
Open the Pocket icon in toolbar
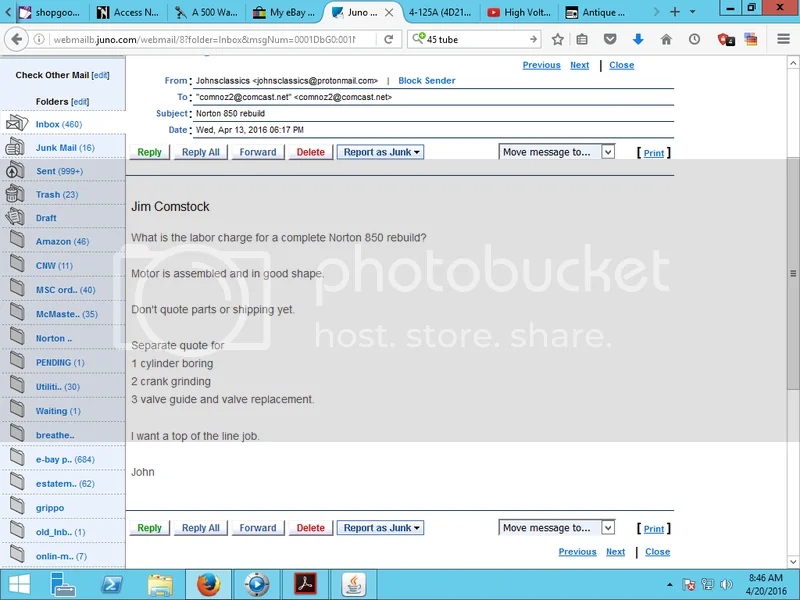pos(611,39)
